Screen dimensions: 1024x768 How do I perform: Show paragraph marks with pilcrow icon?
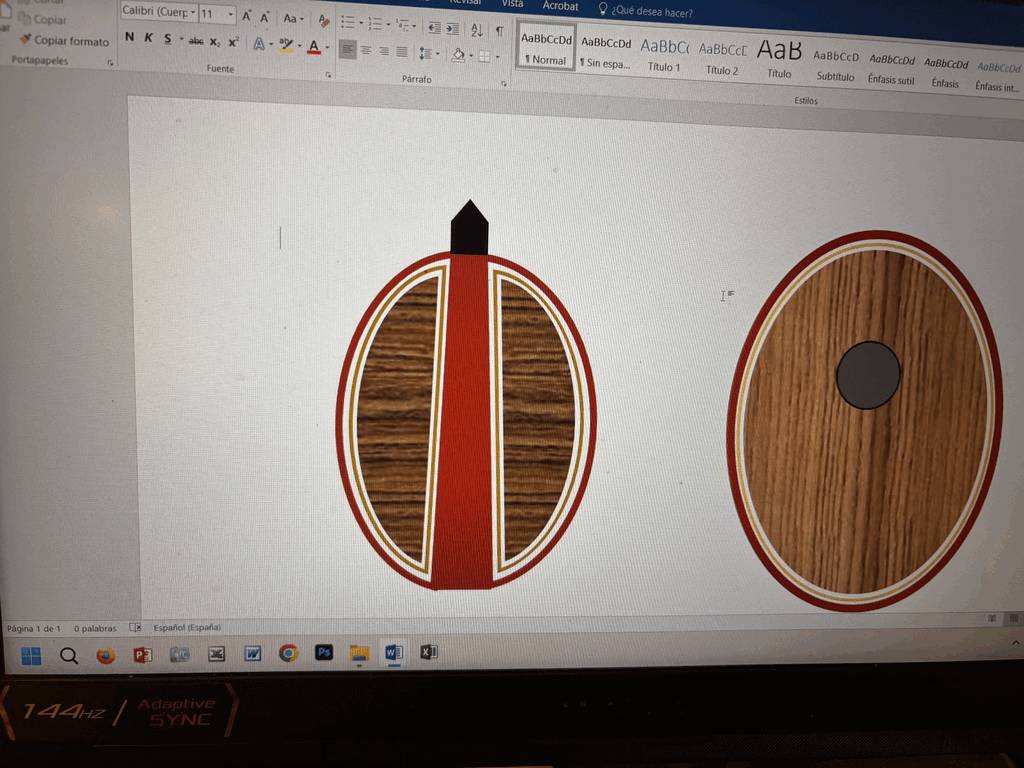point(499,31)
